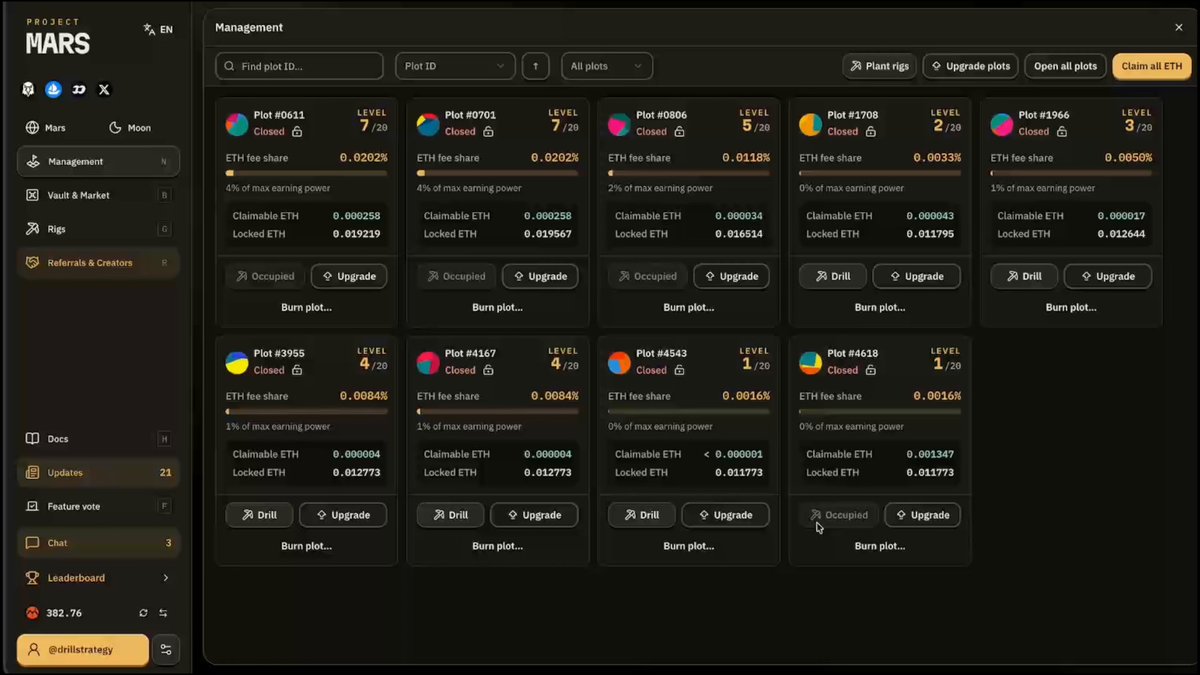Image resolution: width=1200 pixels, height=675 pixels.
Task: Open the settings sliders icon next to @drillstrategy
Action: tap(166, 650)
